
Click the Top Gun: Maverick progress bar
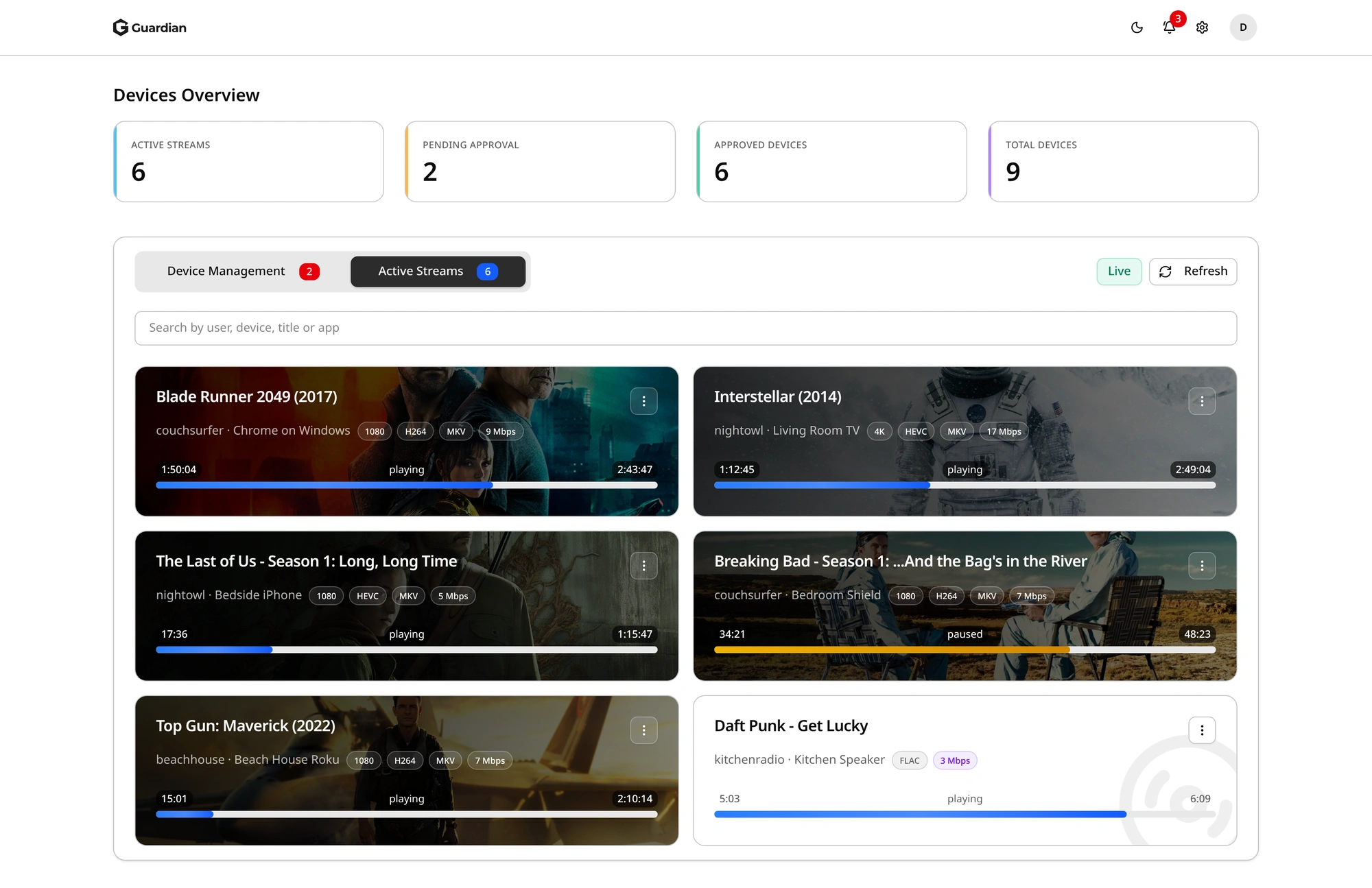[x=406, y=814]
